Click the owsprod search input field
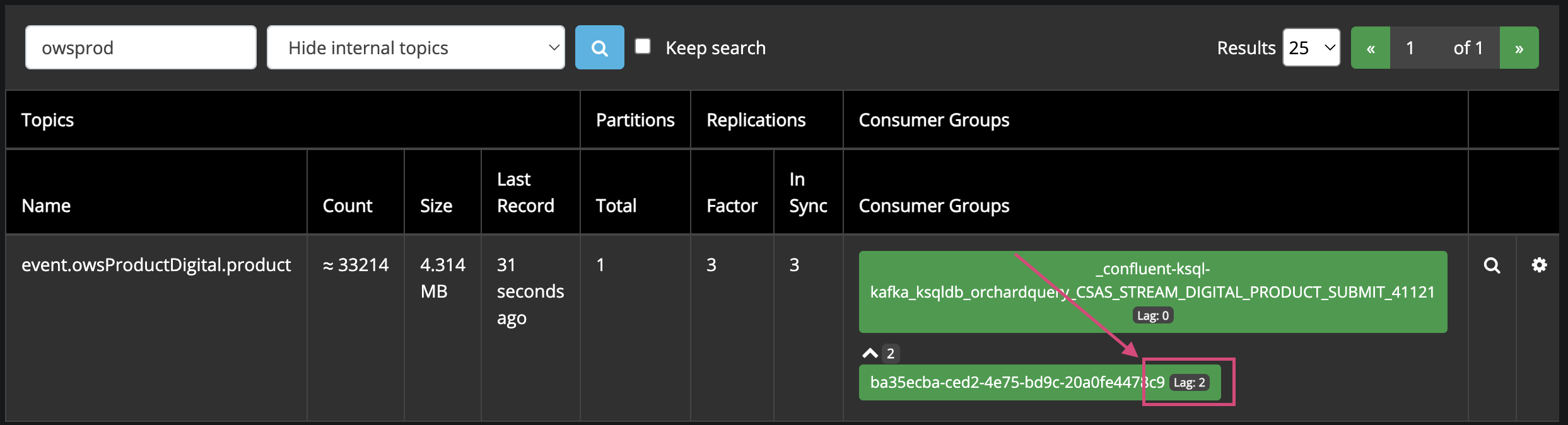This screenshot has height=425, width=1568. pos(141,47)
